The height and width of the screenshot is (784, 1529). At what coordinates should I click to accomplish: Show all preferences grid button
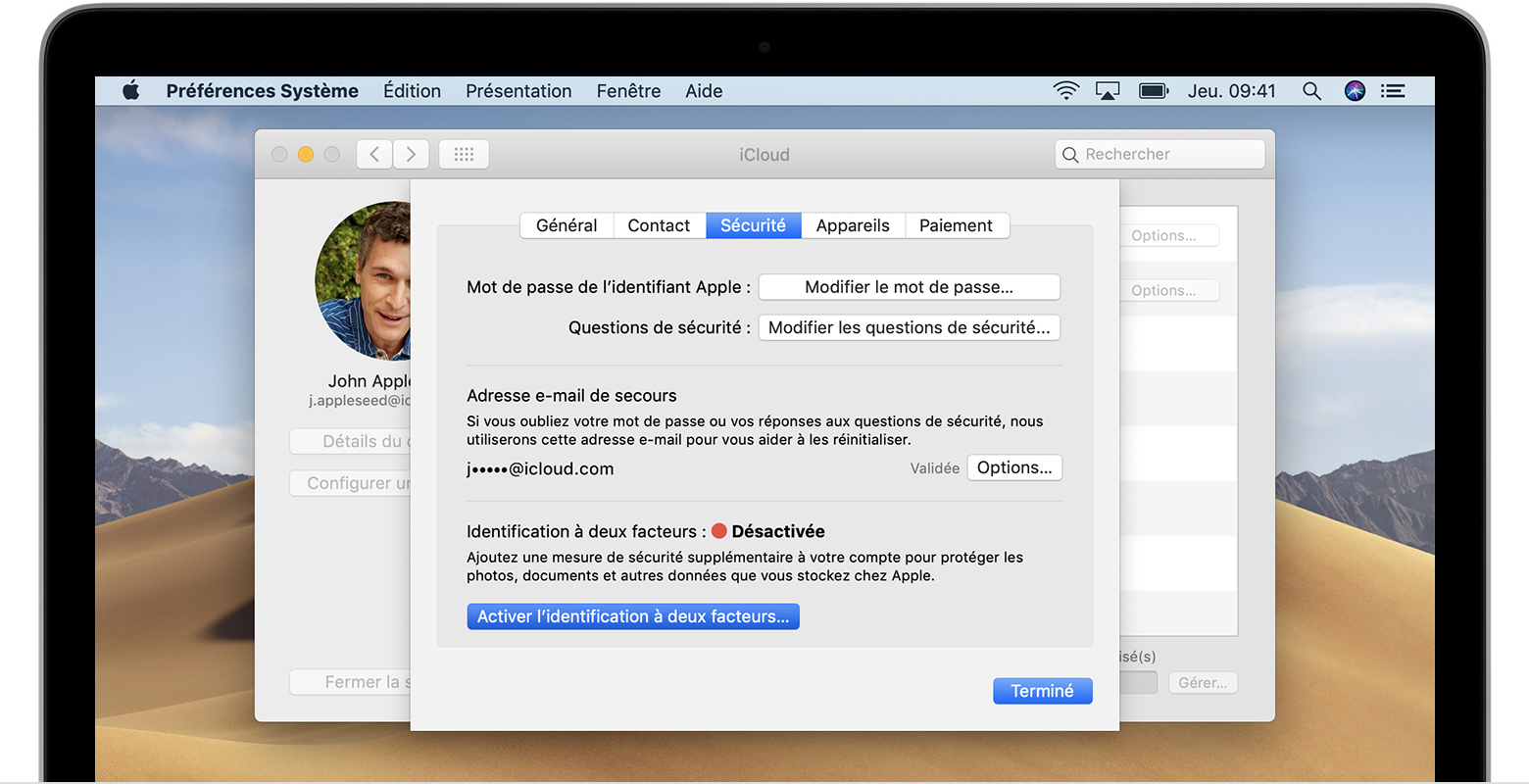tap(464, 154)
